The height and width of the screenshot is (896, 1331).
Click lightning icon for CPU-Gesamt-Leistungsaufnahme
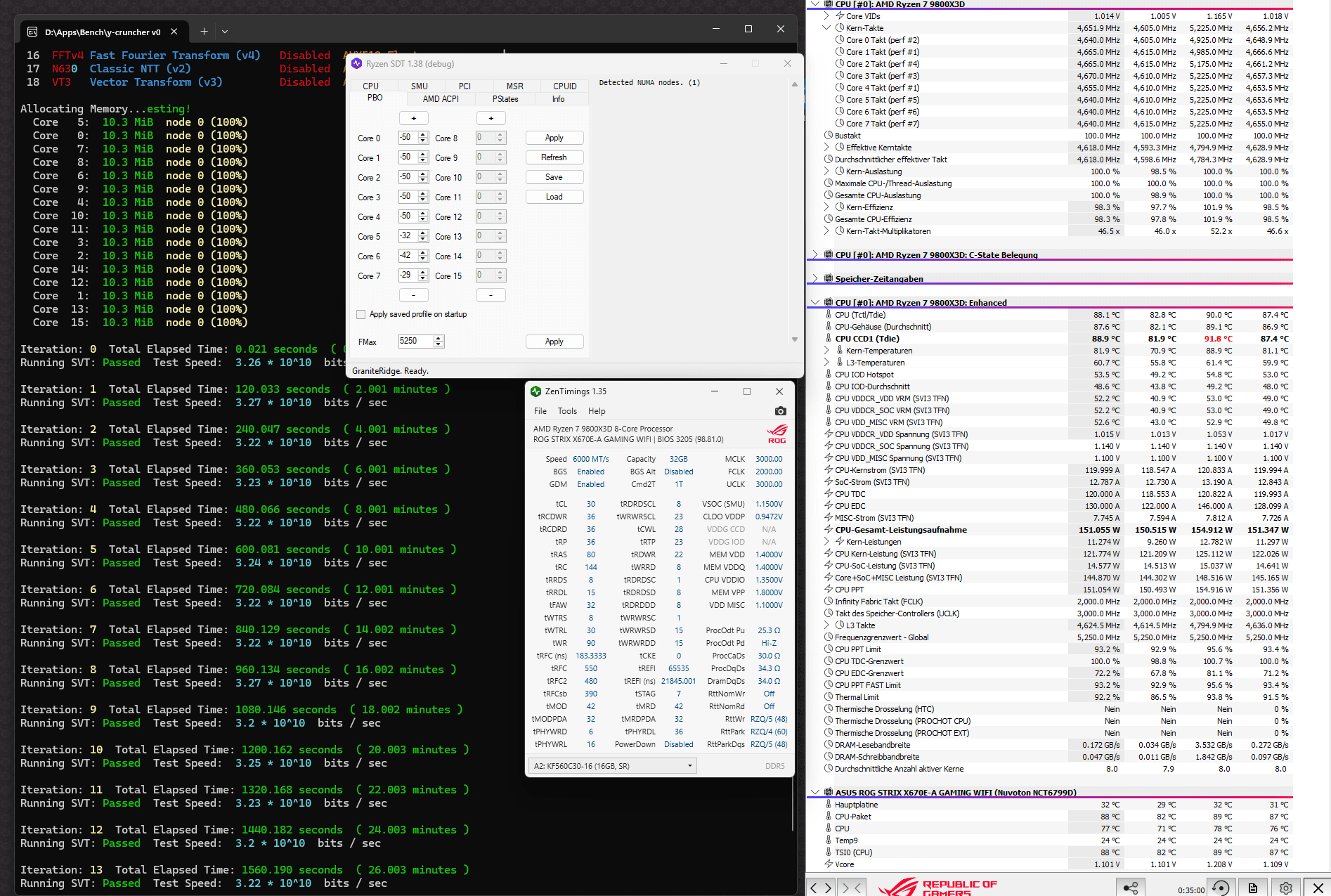(829, 530)
